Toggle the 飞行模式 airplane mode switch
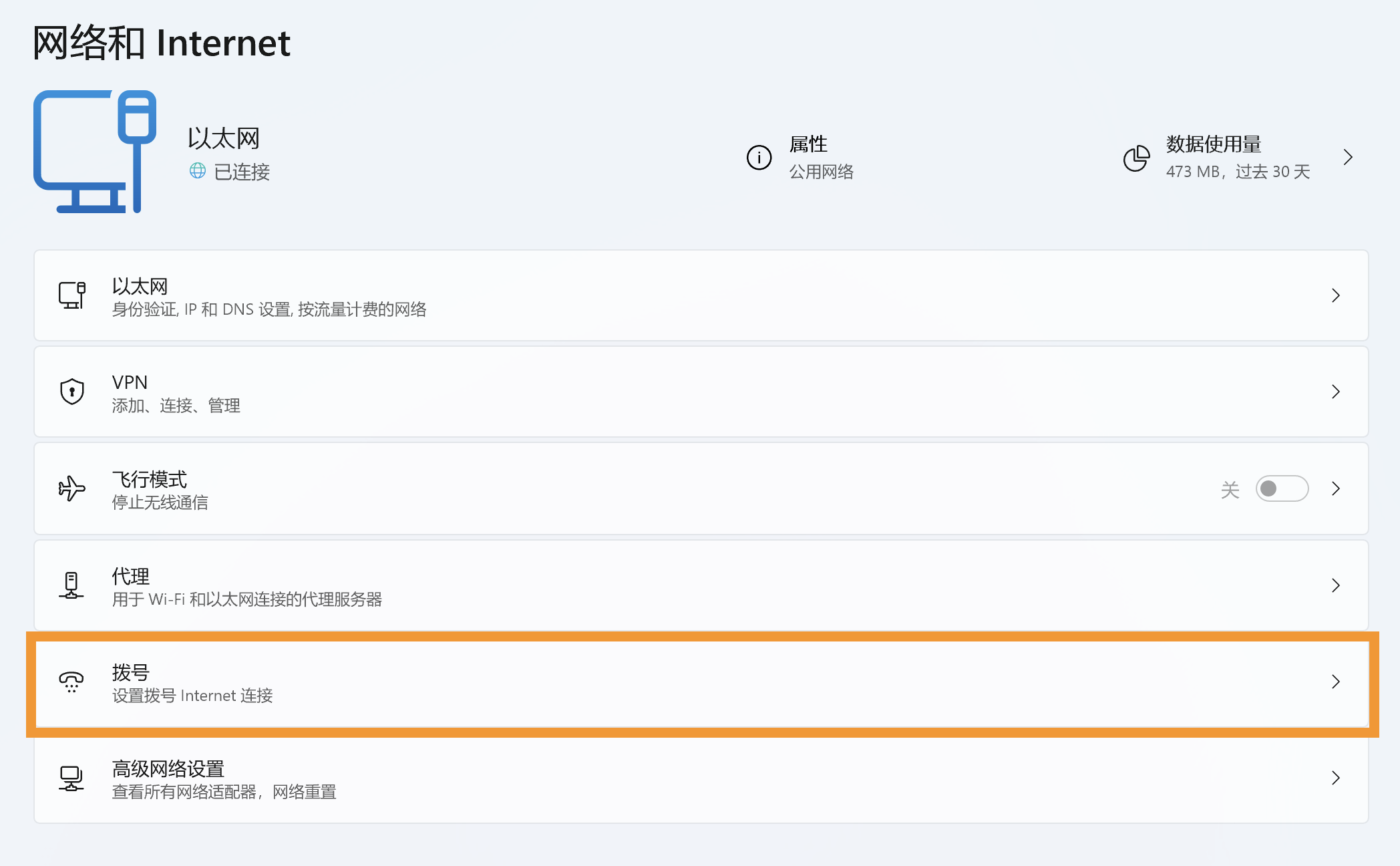Screen dimensions: 1400x866 (x=1282, y=488)
